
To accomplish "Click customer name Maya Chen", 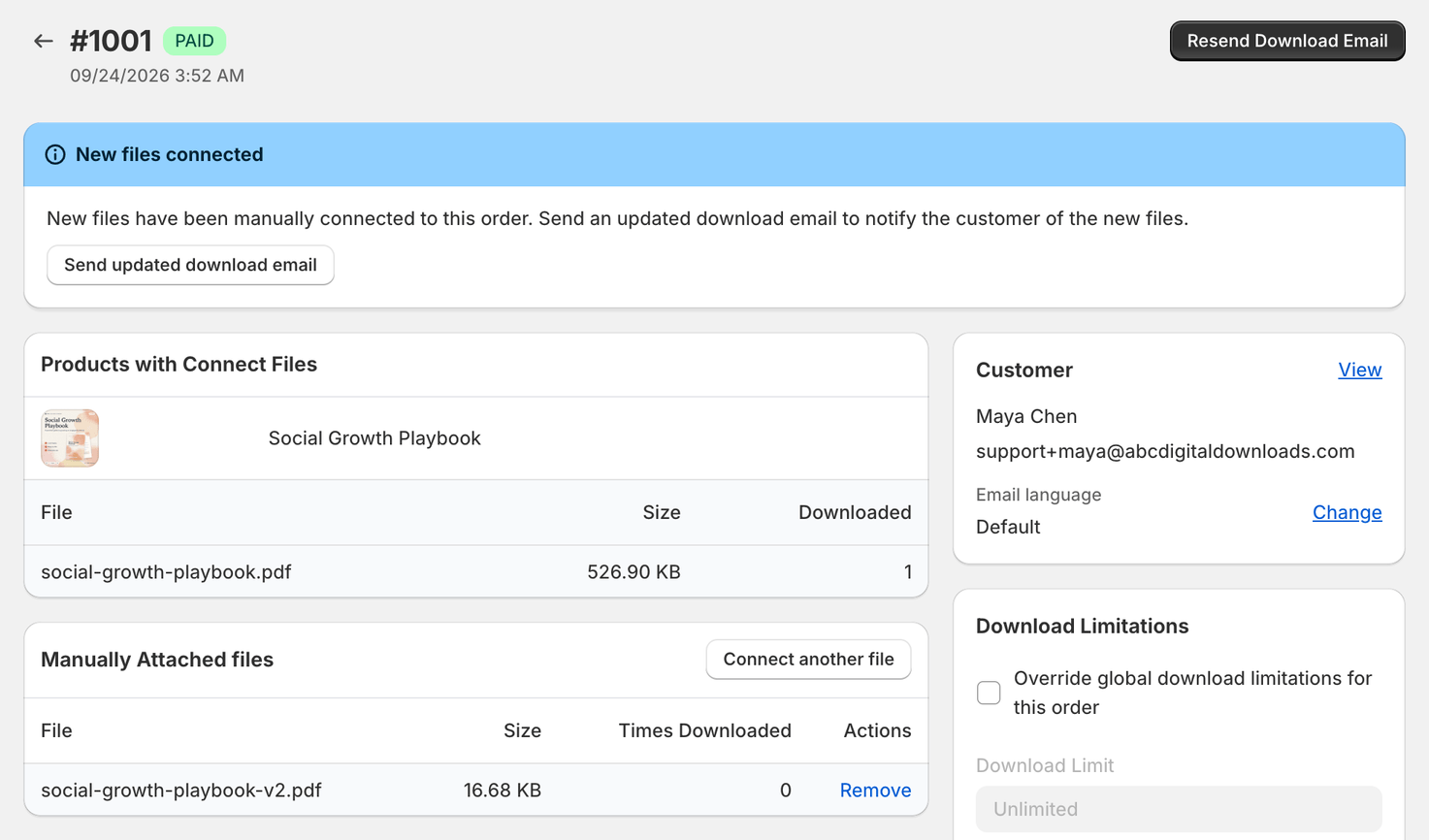I will point(1026,416).
